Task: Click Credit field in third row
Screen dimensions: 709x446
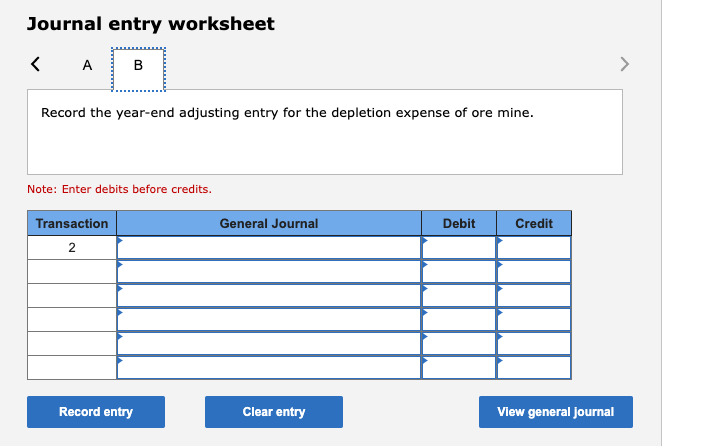Action: tap(534, 295)
